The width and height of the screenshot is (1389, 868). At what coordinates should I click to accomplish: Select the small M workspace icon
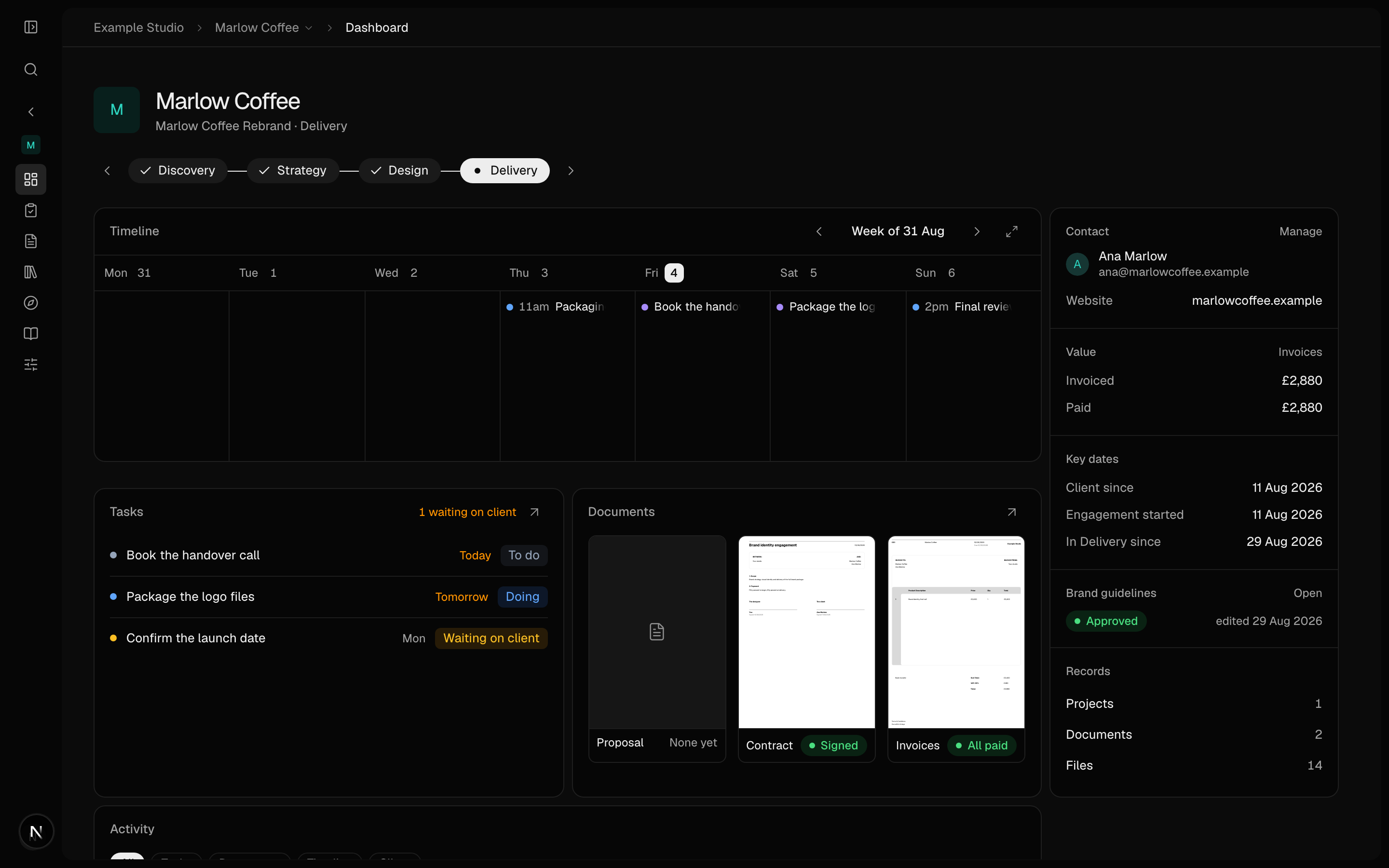coord(31,145)
